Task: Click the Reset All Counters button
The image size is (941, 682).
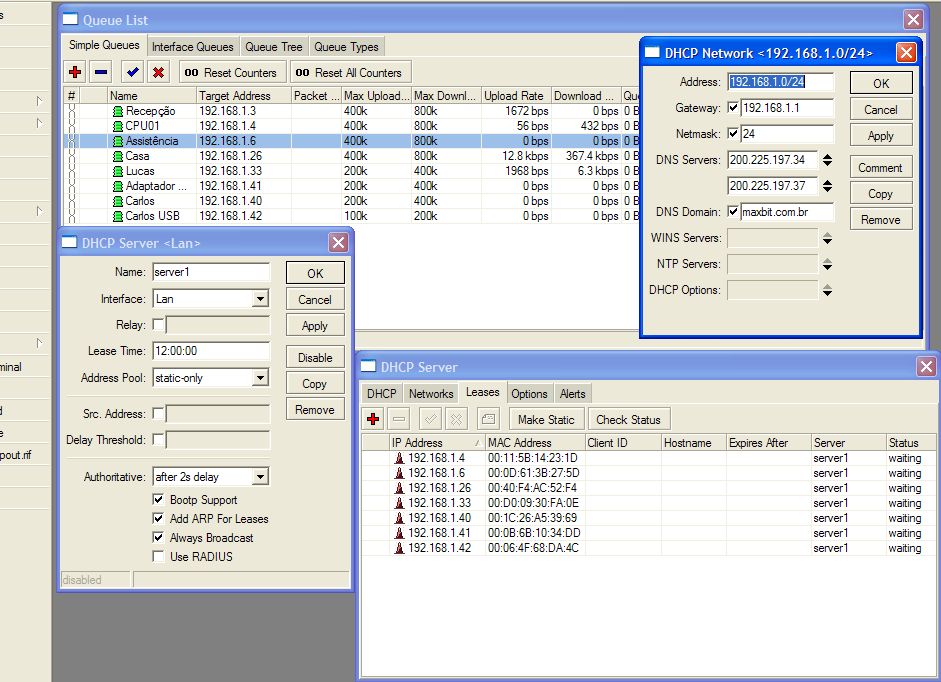Action: [350, 73]
